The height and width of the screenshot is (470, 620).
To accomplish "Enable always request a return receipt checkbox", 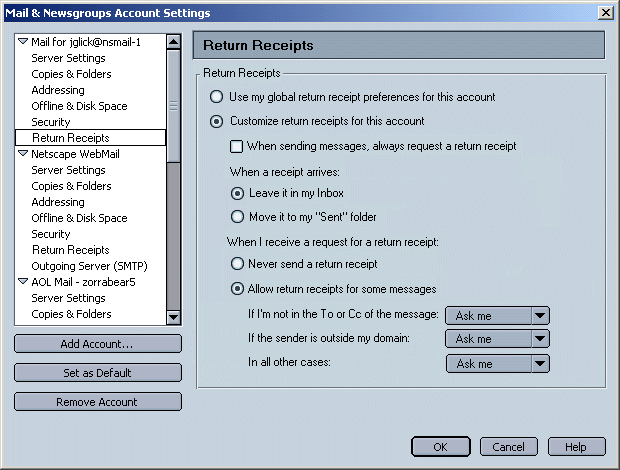I will tap(236, 146).
